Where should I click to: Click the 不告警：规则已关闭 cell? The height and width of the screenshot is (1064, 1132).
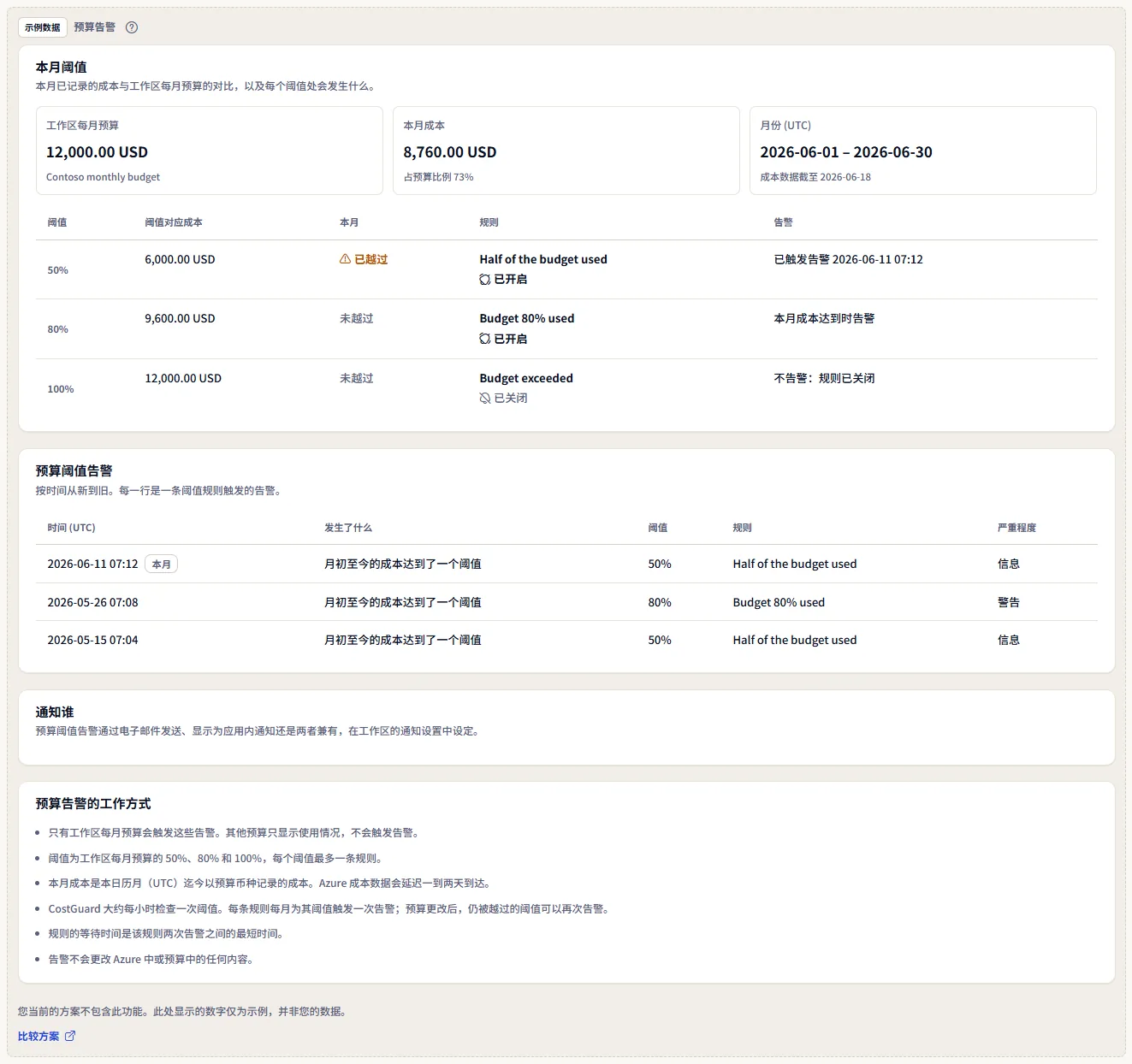pyautogui.click(x=824, y=378)
